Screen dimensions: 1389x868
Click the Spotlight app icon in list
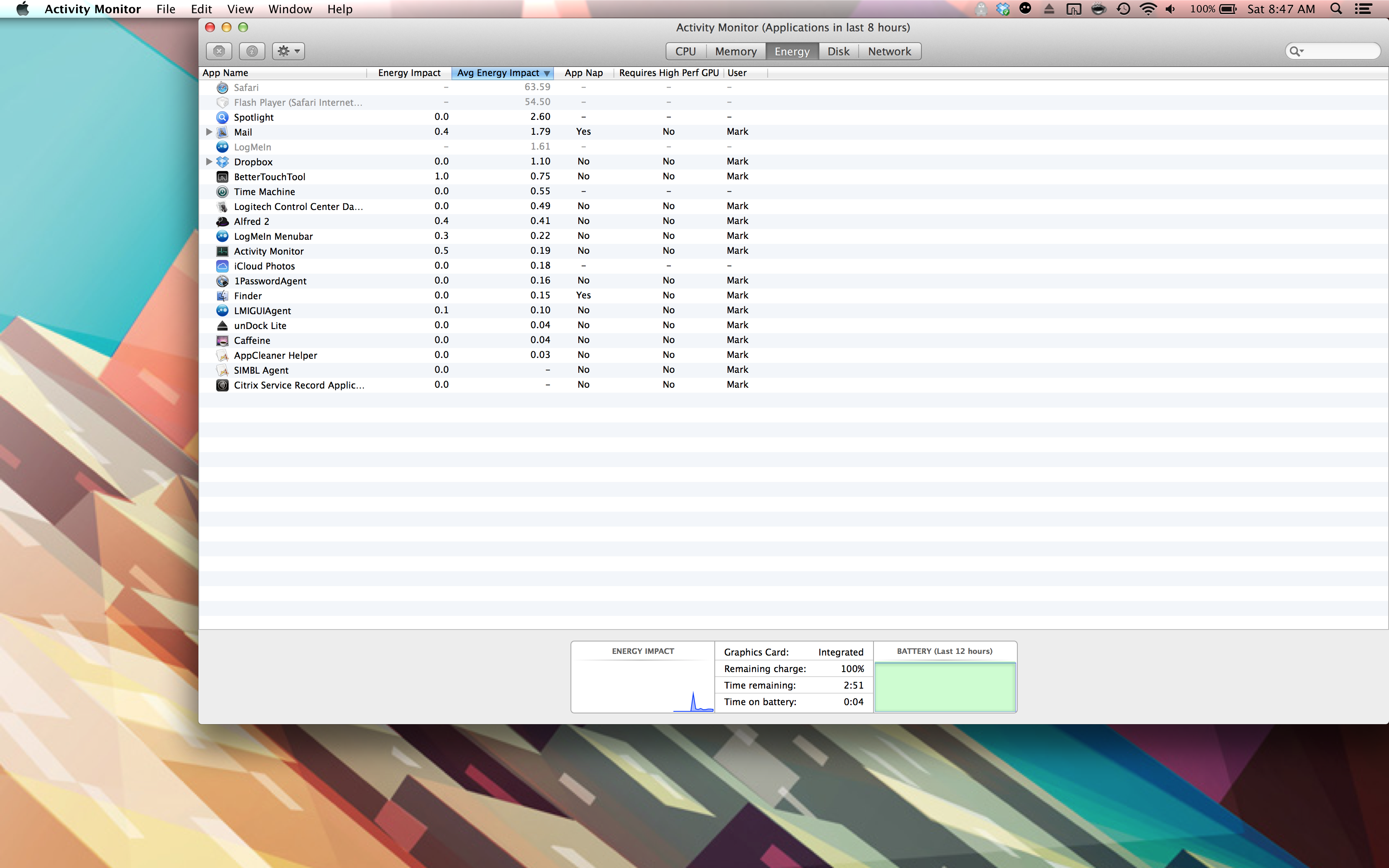[223, 117]
